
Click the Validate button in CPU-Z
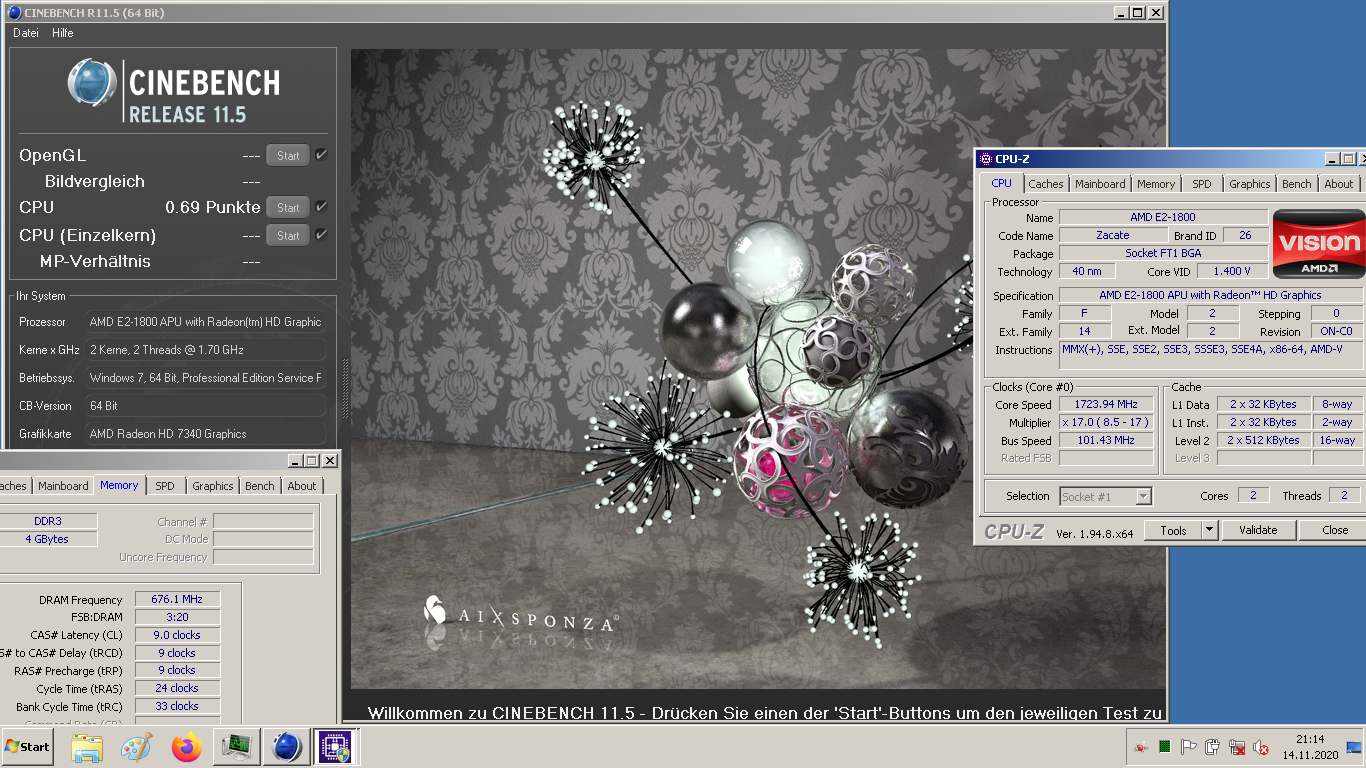click(x=1258, y=530)
